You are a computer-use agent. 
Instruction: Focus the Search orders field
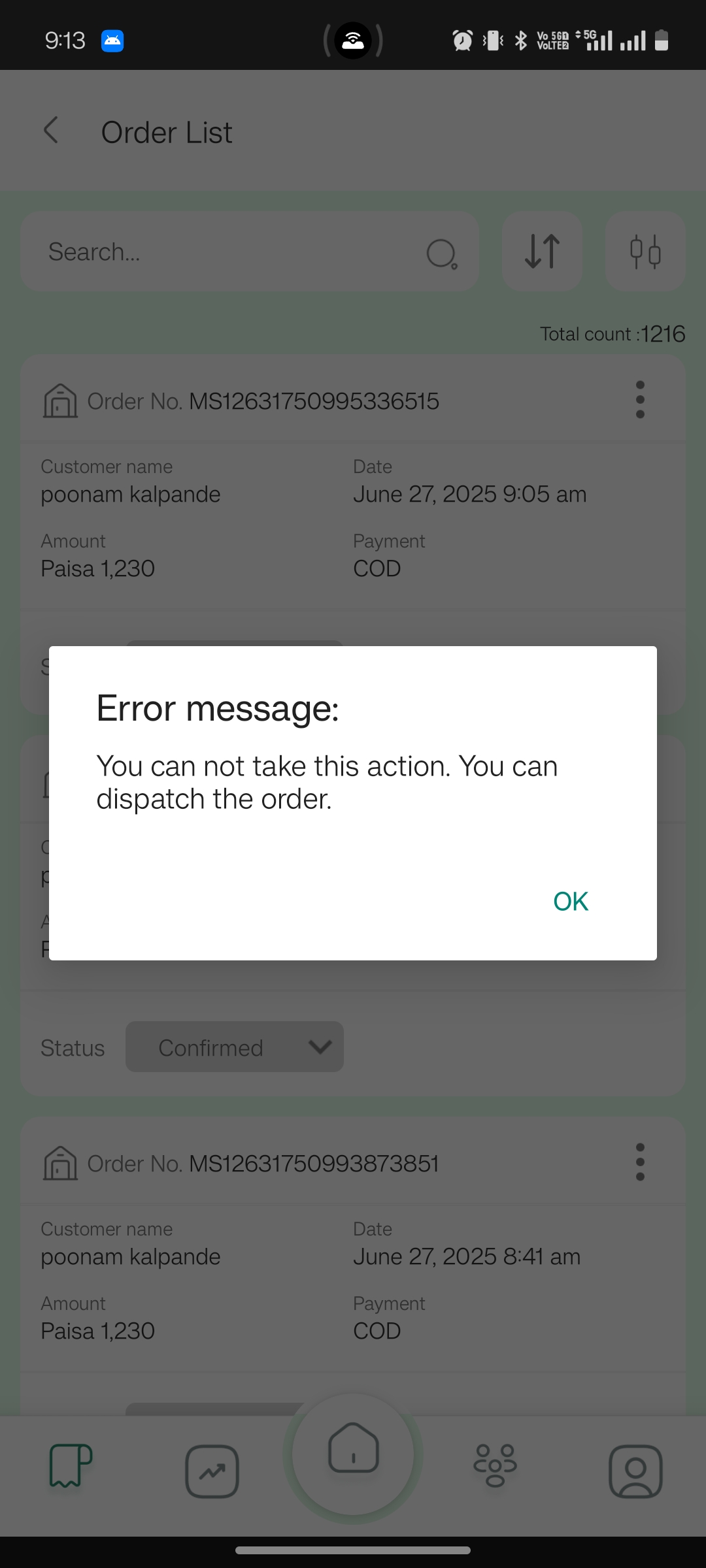pos(250,252)
